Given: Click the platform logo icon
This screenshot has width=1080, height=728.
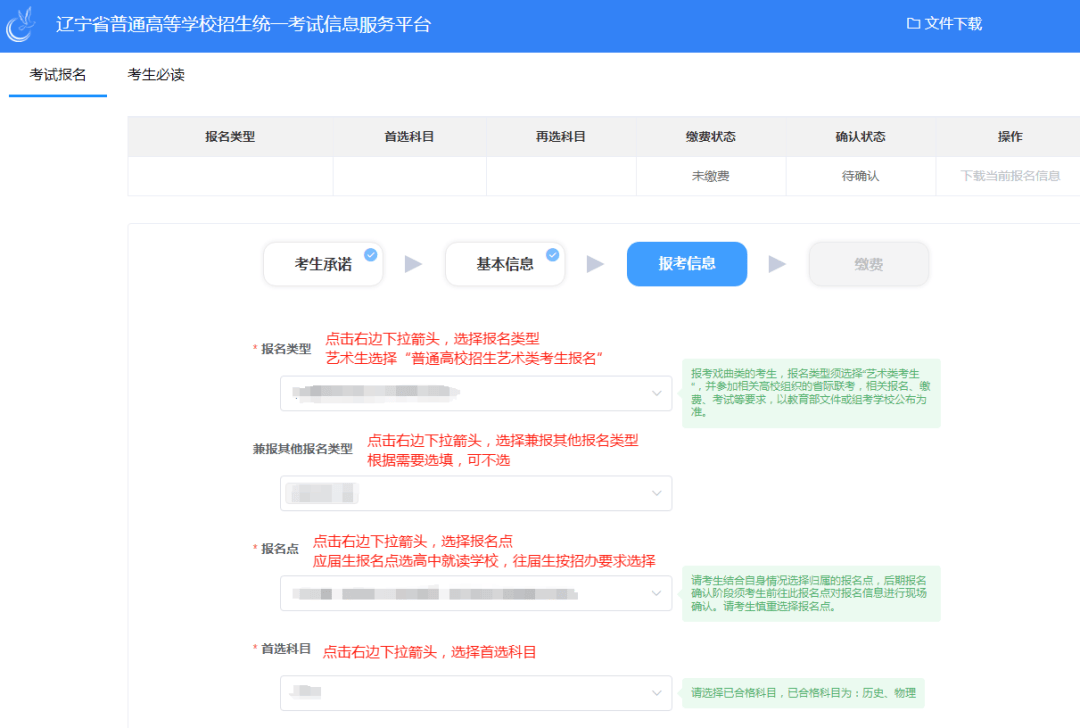Looking at the screenshot, I should (x=22, y=25).
